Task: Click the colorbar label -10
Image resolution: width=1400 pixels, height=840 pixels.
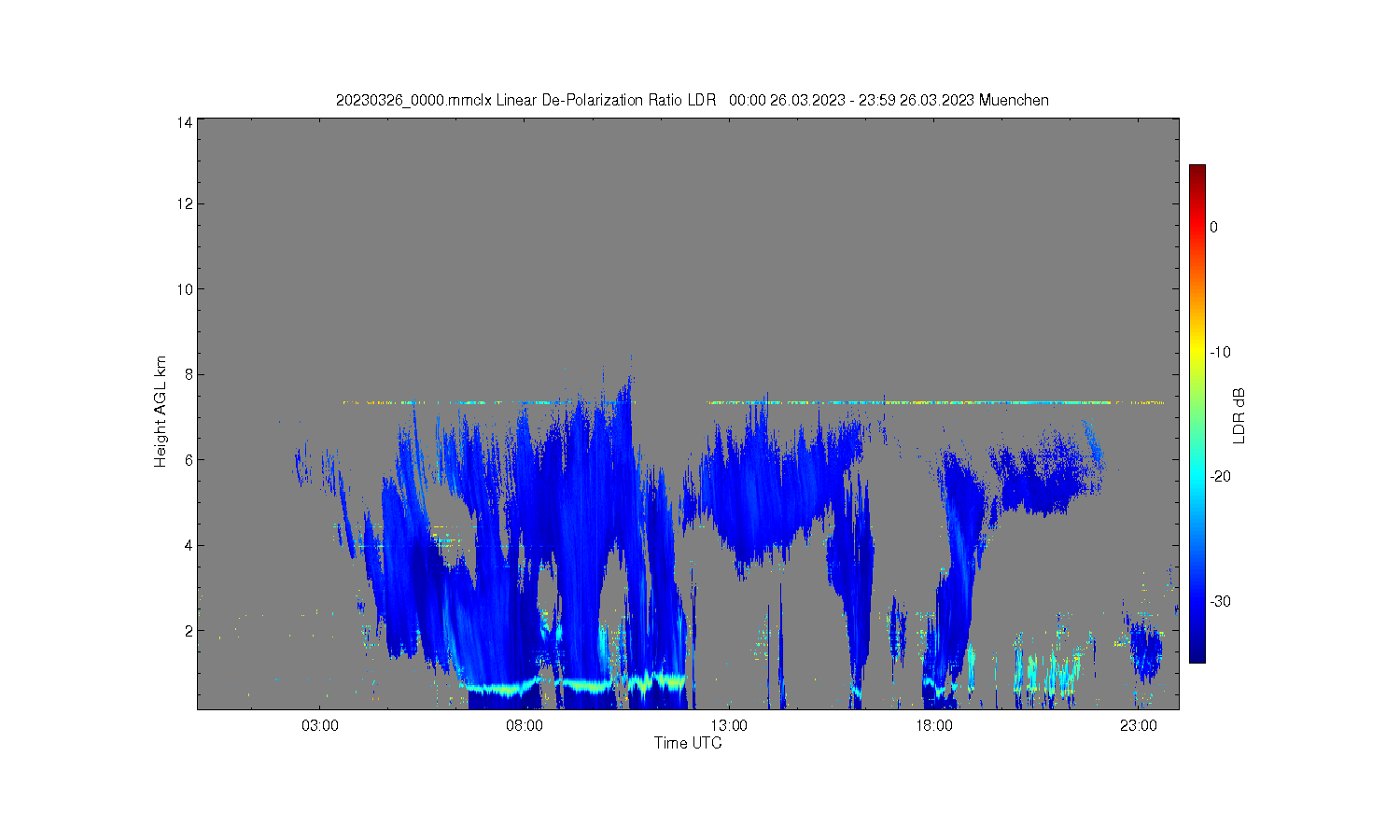Action: tap(1220, 352)
